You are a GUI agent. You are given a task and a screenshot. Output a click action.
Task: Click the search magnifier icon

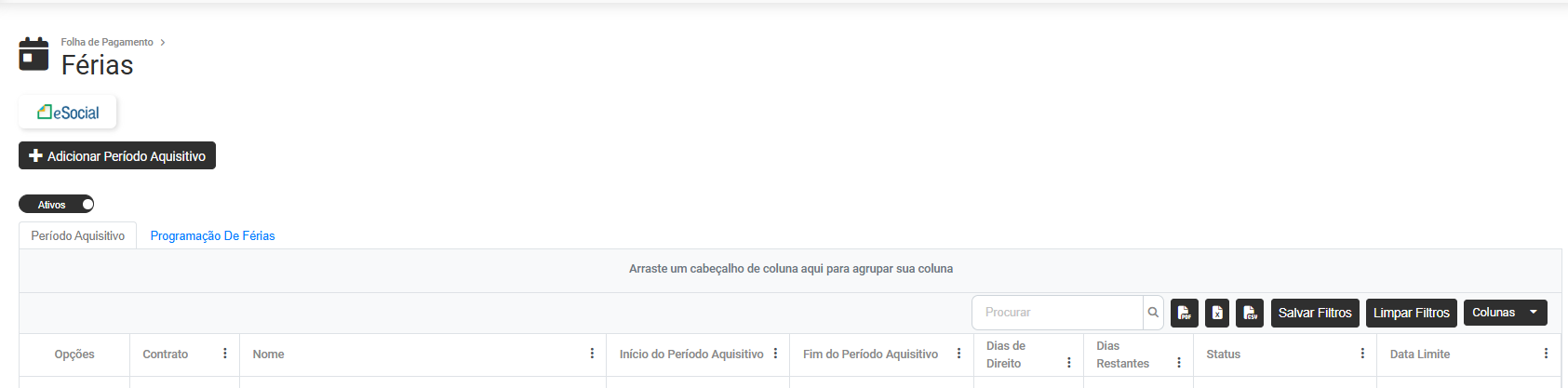pos(1153,313)
